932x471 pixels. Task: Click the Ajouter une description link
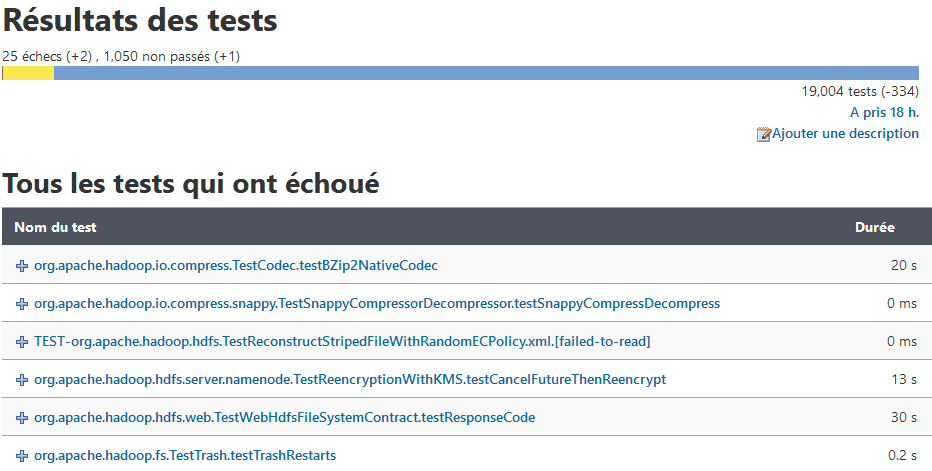click(845, 134)
